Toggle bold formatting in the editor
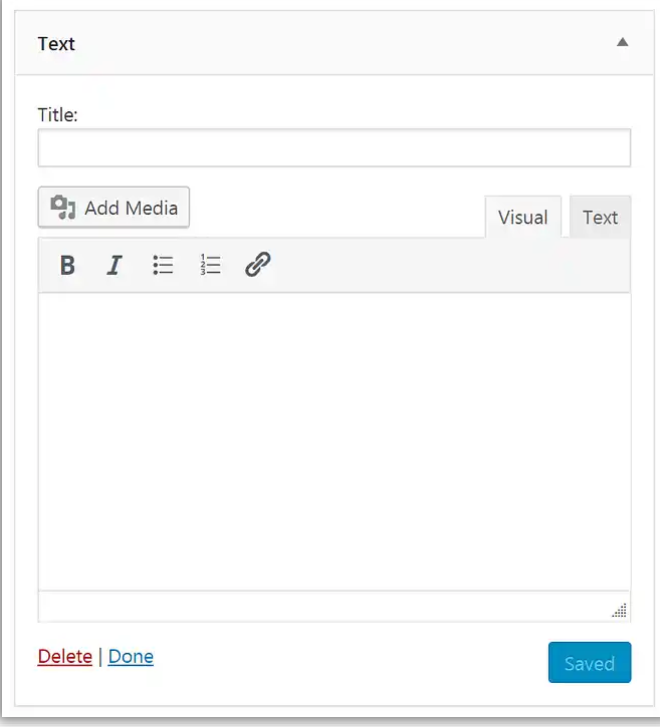 (67, 265)
